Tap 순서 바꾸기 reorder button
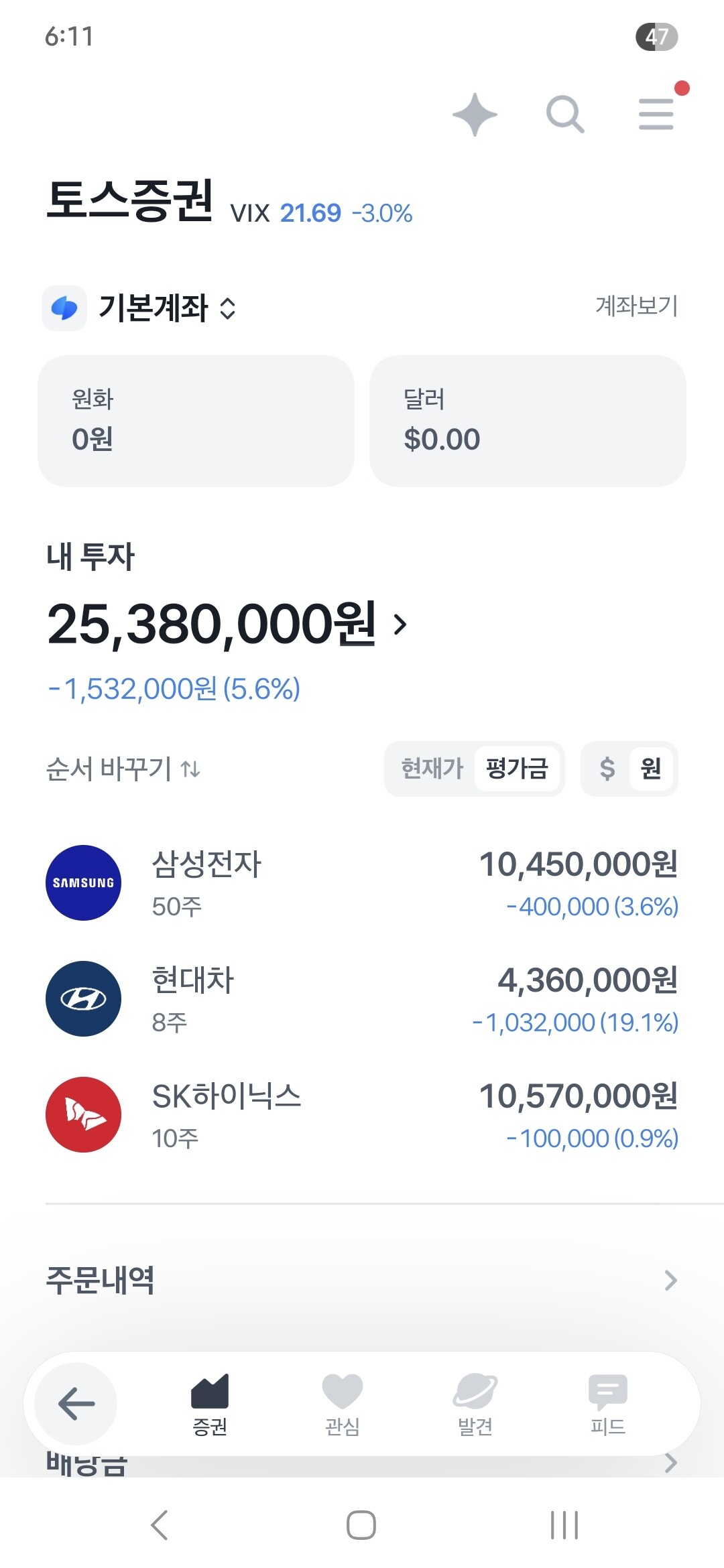This screenshot has height=1568, width=724. click(x=123, y=769)
